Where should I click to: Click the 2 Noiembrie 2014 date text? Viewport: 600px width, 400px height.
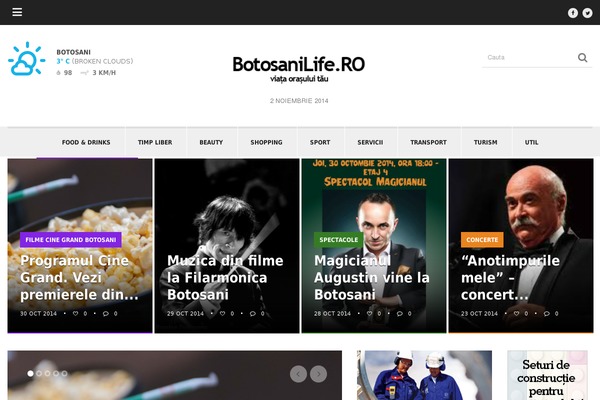click(x=299, y=101)
